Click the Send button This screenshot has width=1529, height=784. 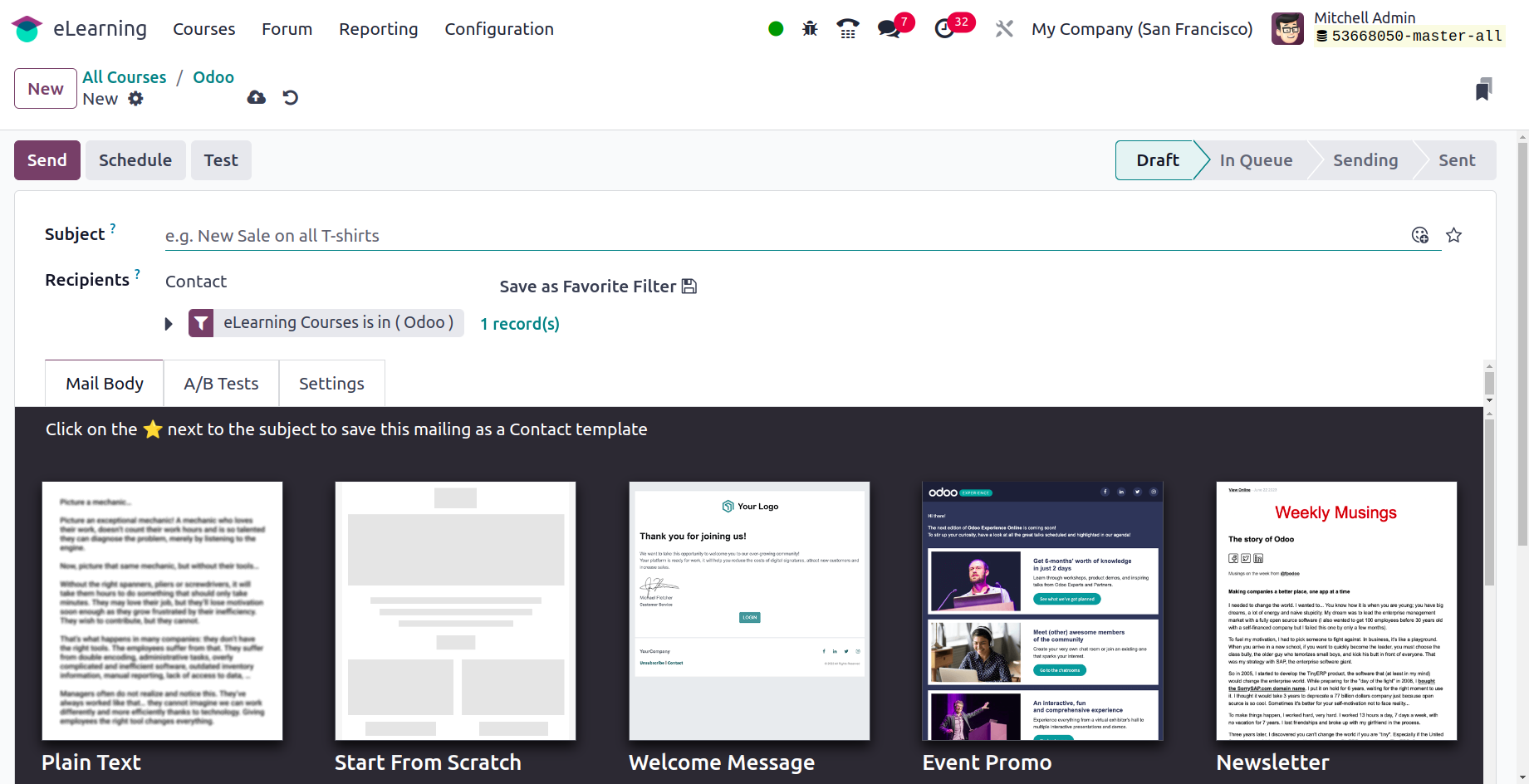coord(47,160)
